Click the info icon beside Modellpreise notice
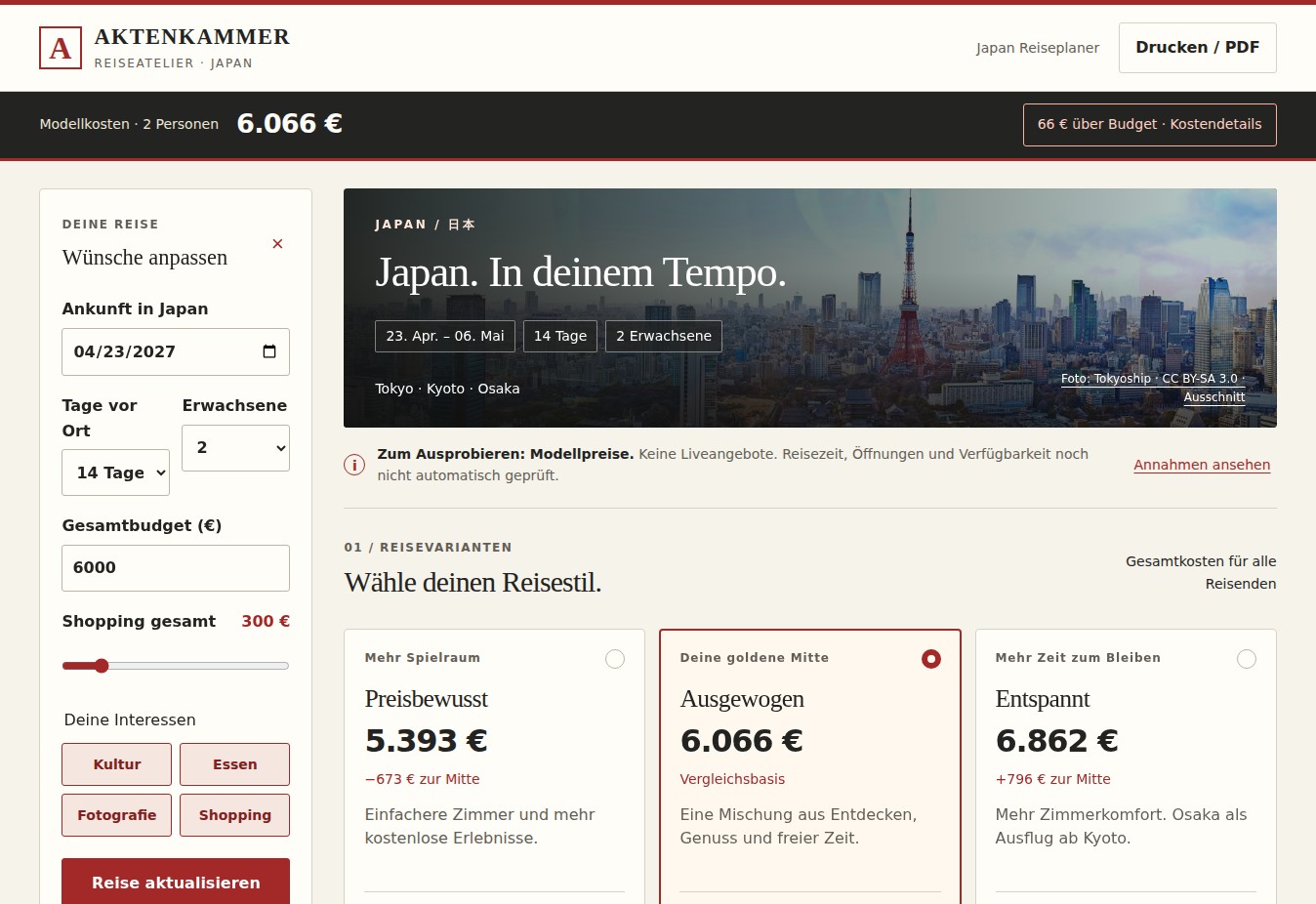1316x904 pixels. coord(354,465)
